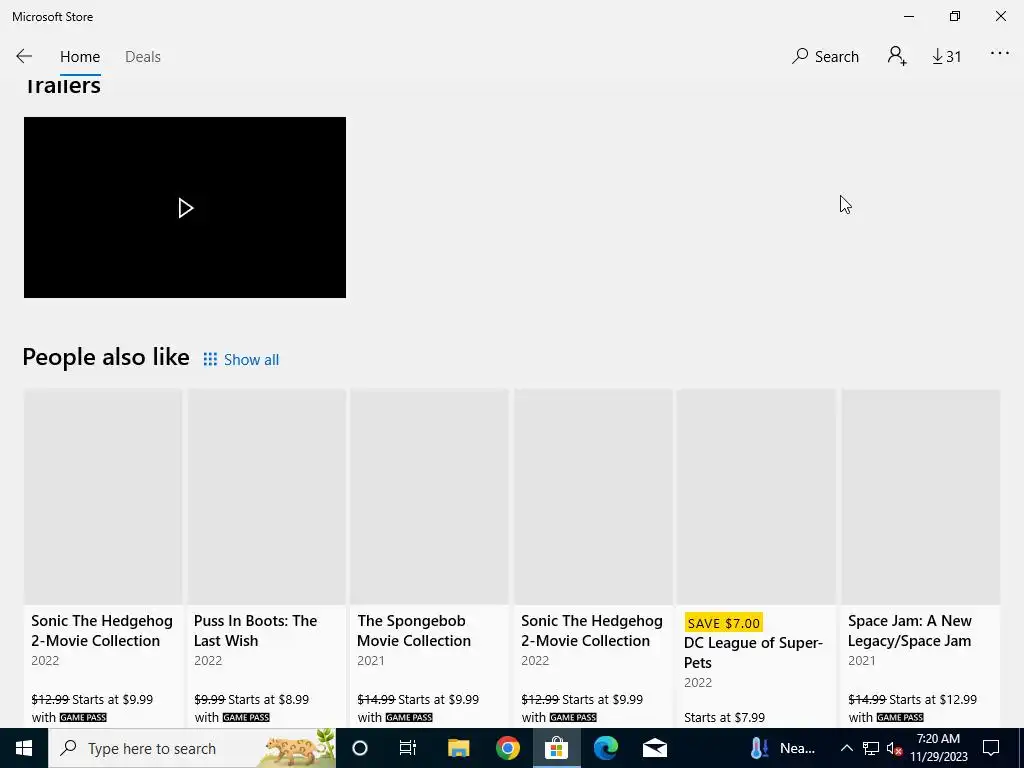Click Game Pass badge under Space Jam
Image resolution: width=1024 pixels, height=768 pixels.
900,717
